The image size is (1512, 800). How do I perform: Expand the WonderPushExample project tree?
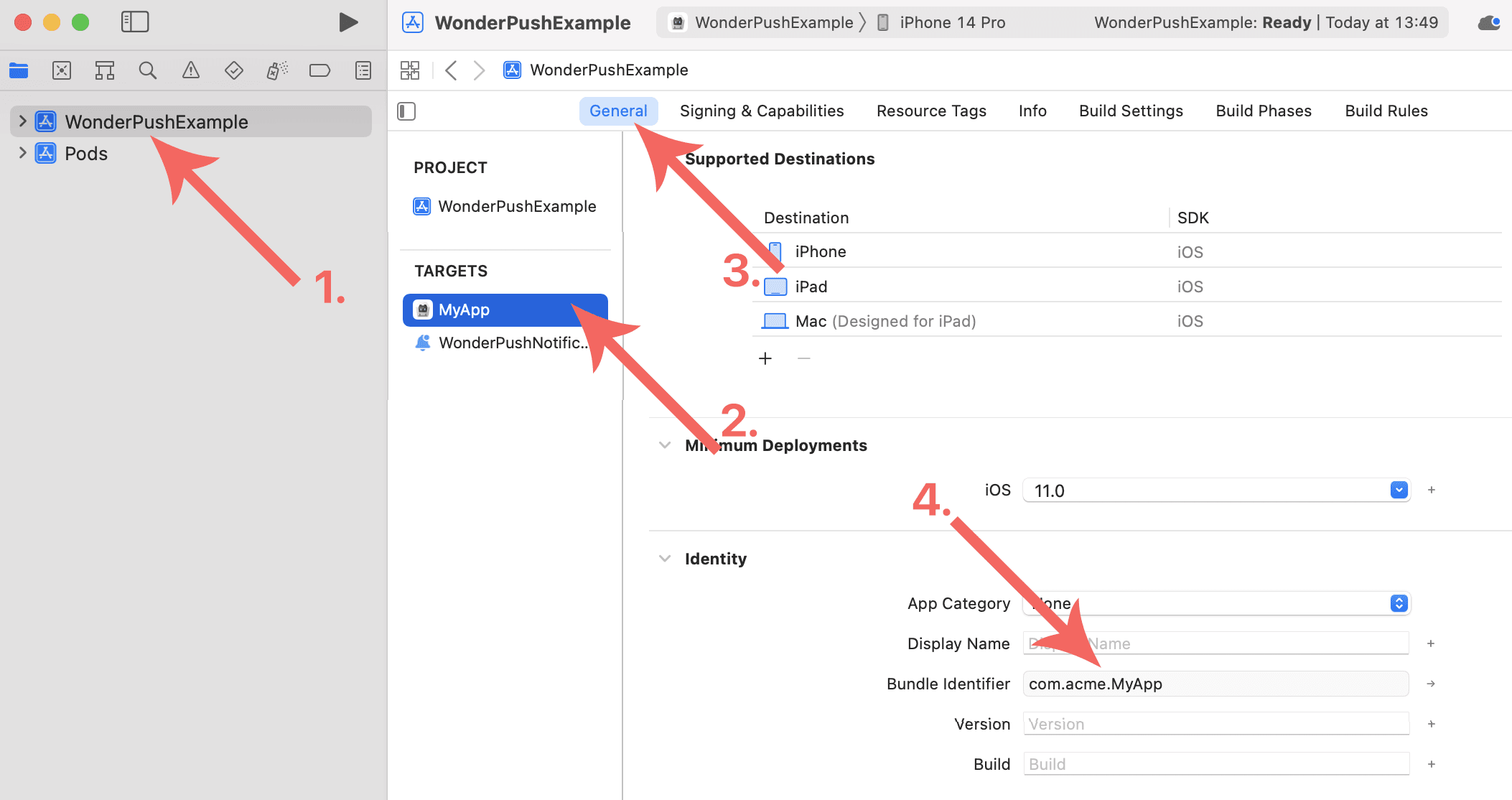[22, 121]
